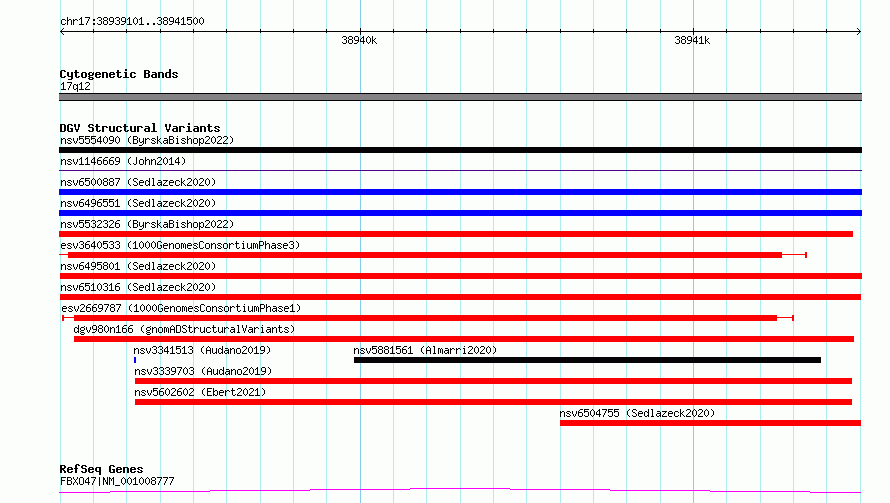Select the thin purple nsv1146669 line
The image size is (890, 503).
tap(460, 170)
